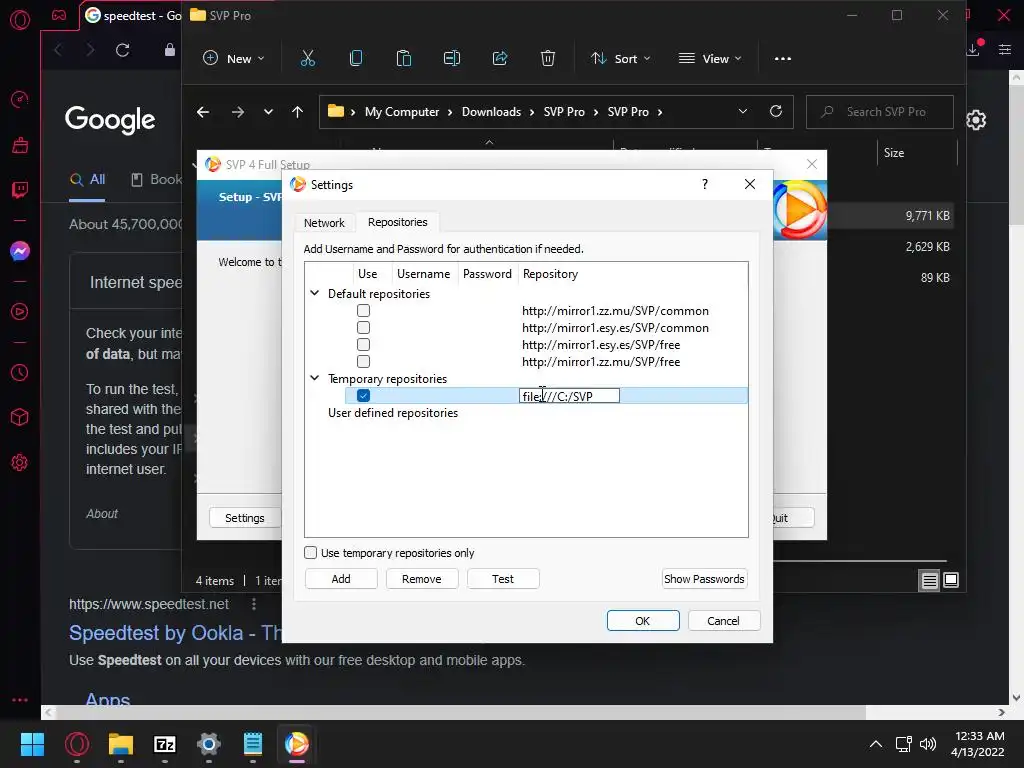
Task: Click the Paste clipboard icon in File Explorer
Action: click(404, 59)
